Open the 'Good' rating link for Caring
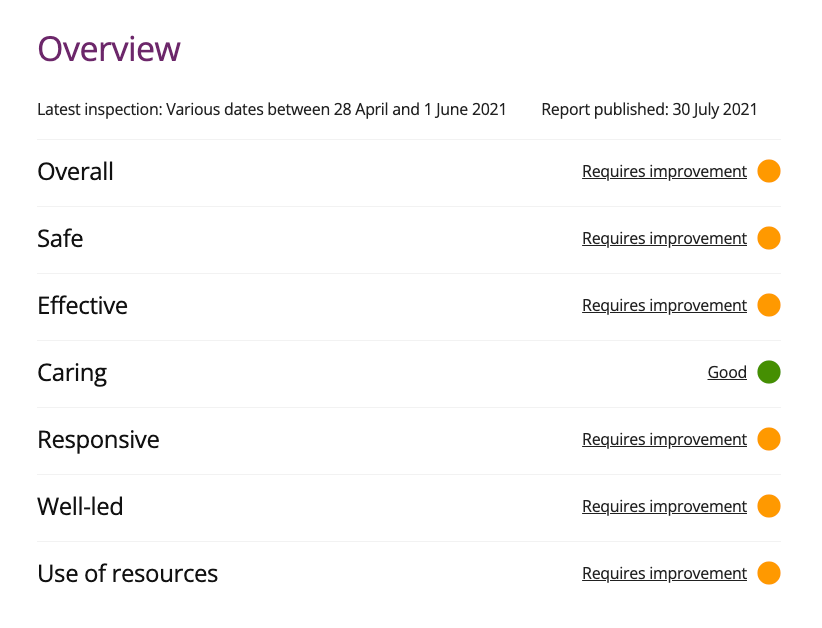The height and width of the screenshot is (628, 822). (727, 372)
